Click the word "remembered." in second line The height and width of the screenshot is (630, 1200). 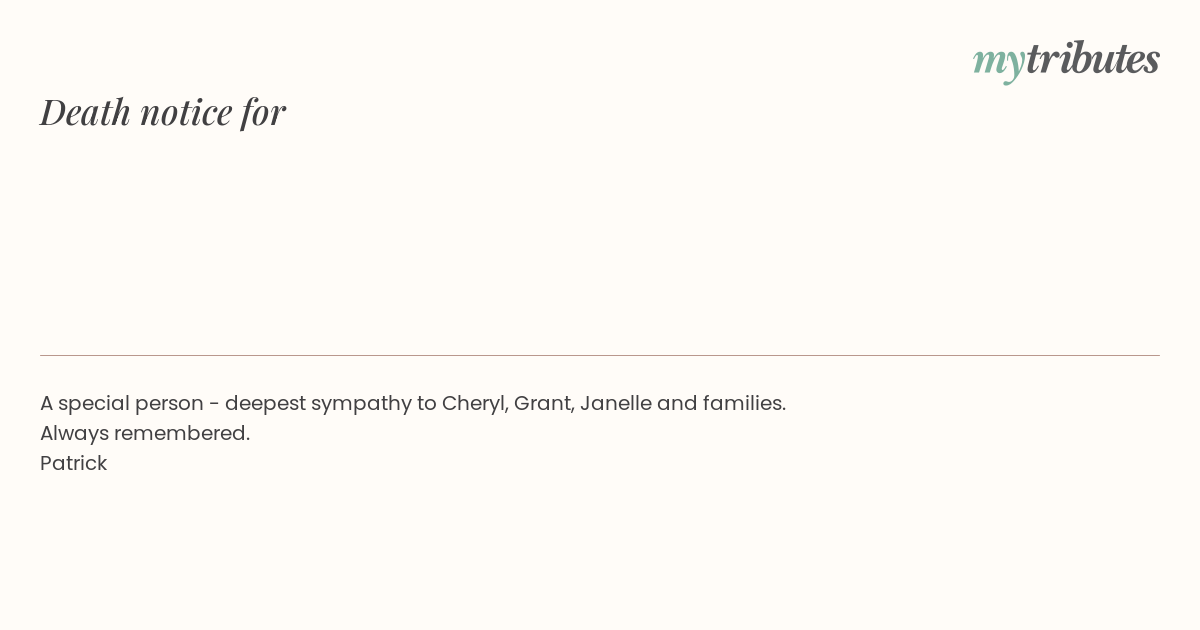pos(182,433)
